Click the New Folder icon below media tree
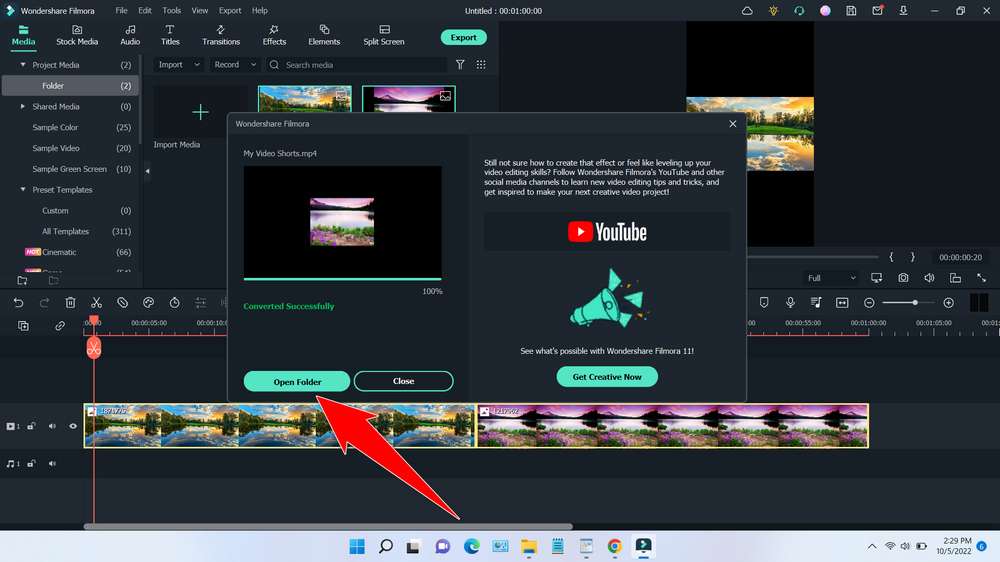The image size is (1000, 562). tap(22, 281)
